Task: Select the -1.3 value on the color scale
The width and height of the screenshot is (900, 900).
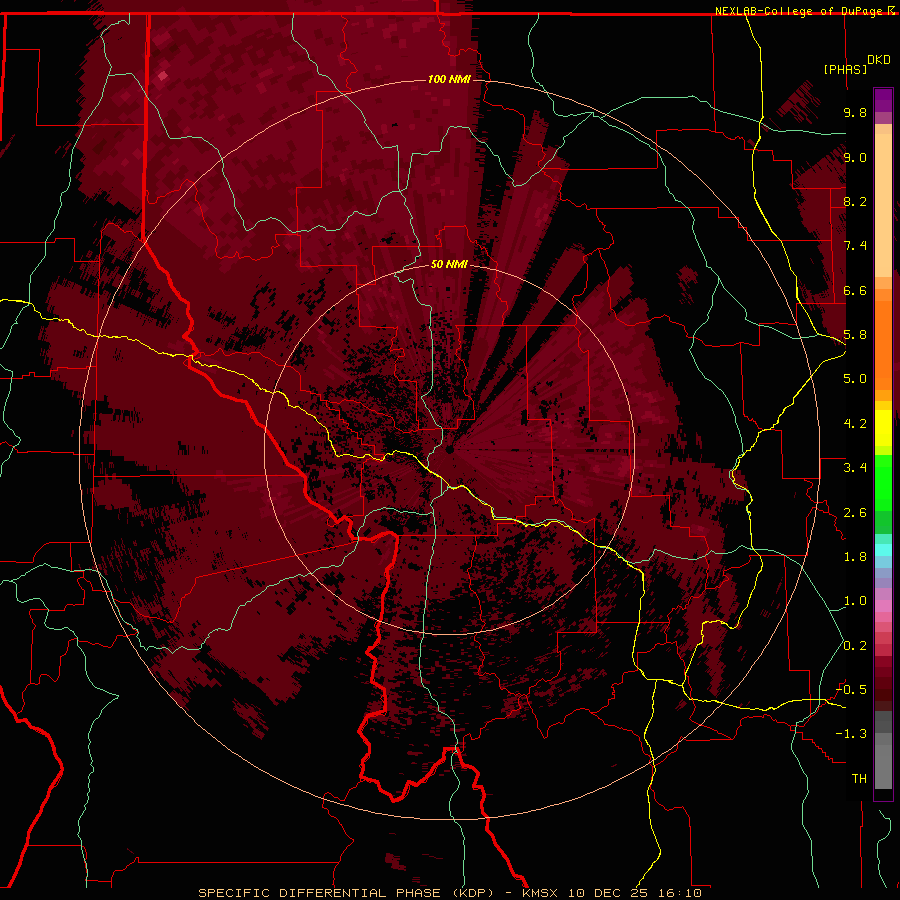Action: [851, 734]
